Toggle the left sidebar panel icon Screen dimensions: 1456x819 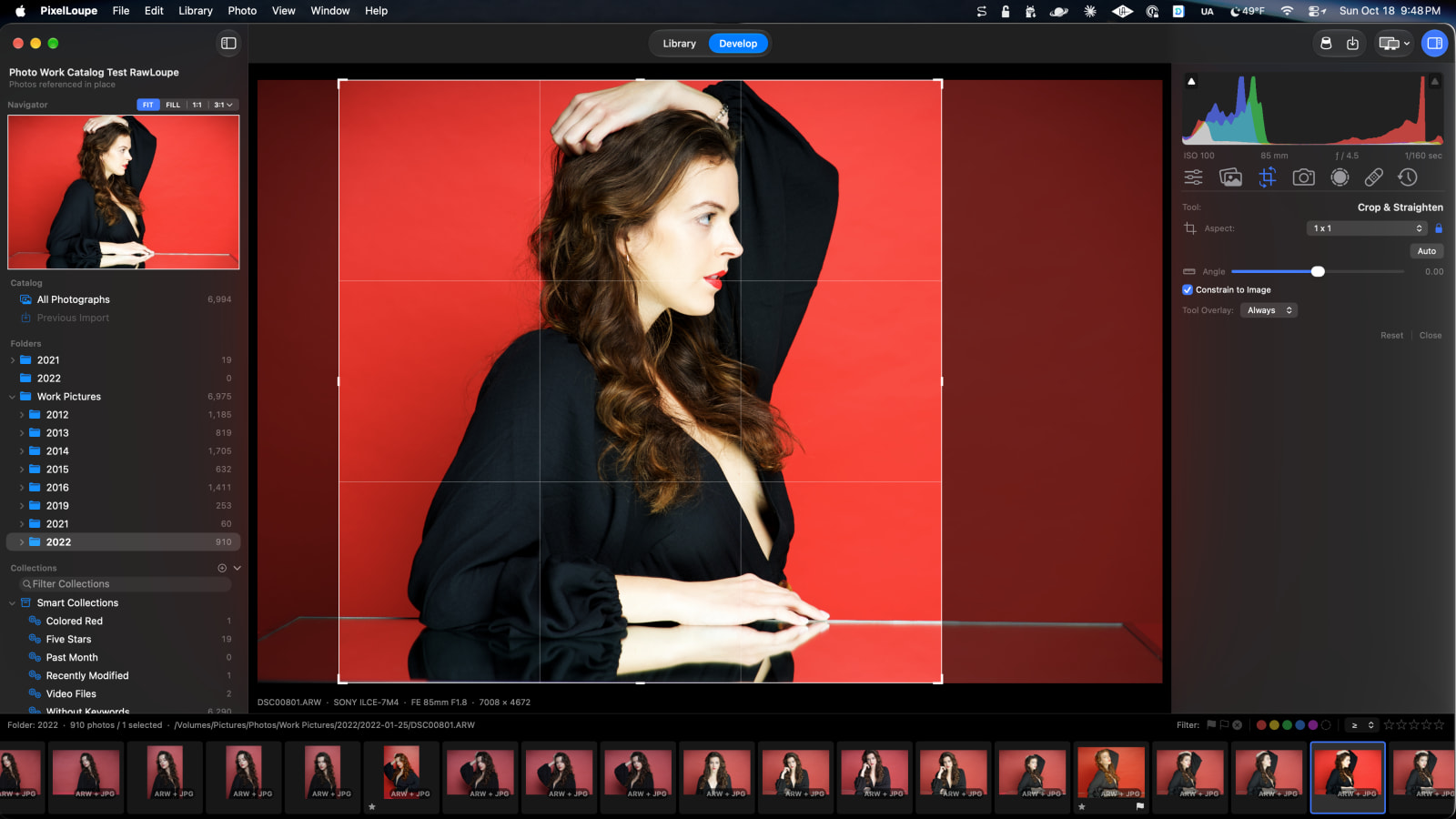click(x=228, y=43)
